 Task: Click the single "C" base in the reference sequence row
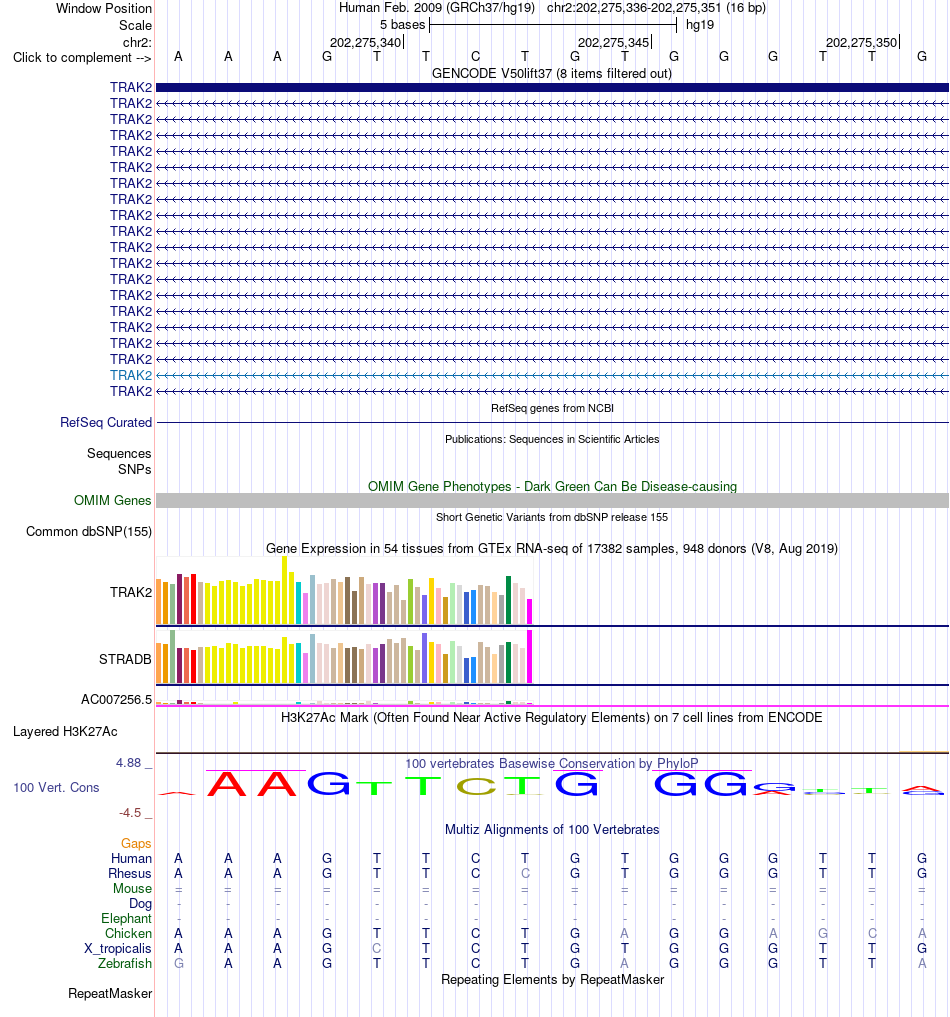475,56
